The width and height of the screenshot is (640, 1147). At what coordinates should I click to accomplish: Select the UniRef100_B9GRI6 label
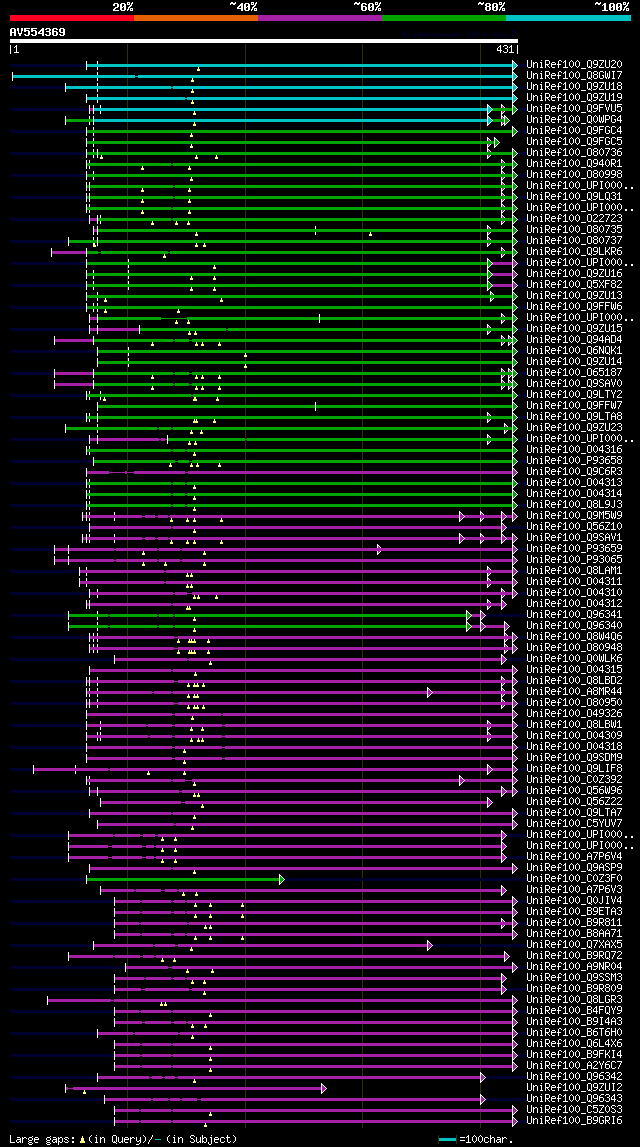pyautogui.click(x=574, y=1121)
